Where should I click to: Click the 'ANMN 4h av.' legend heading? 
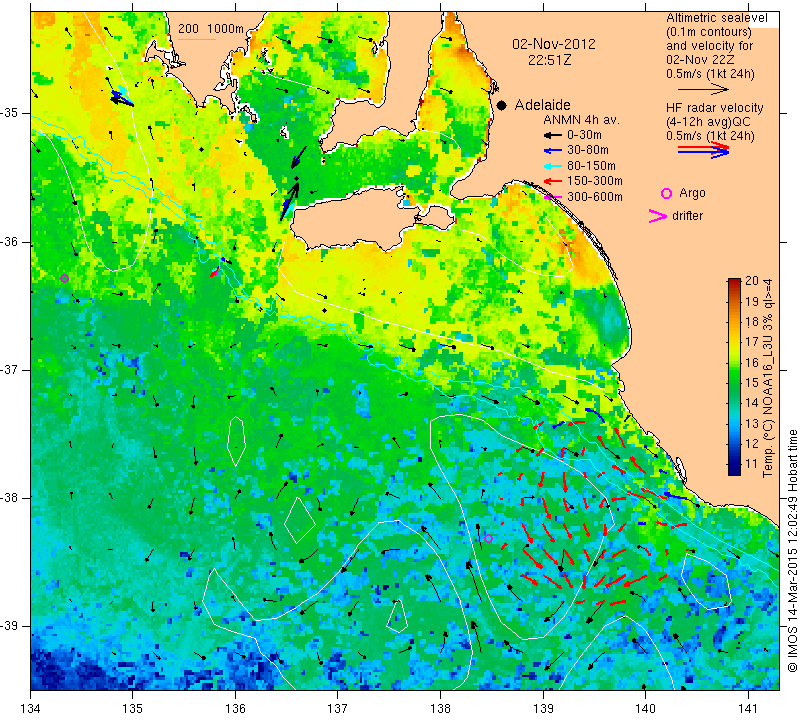[x=581, y=120]
